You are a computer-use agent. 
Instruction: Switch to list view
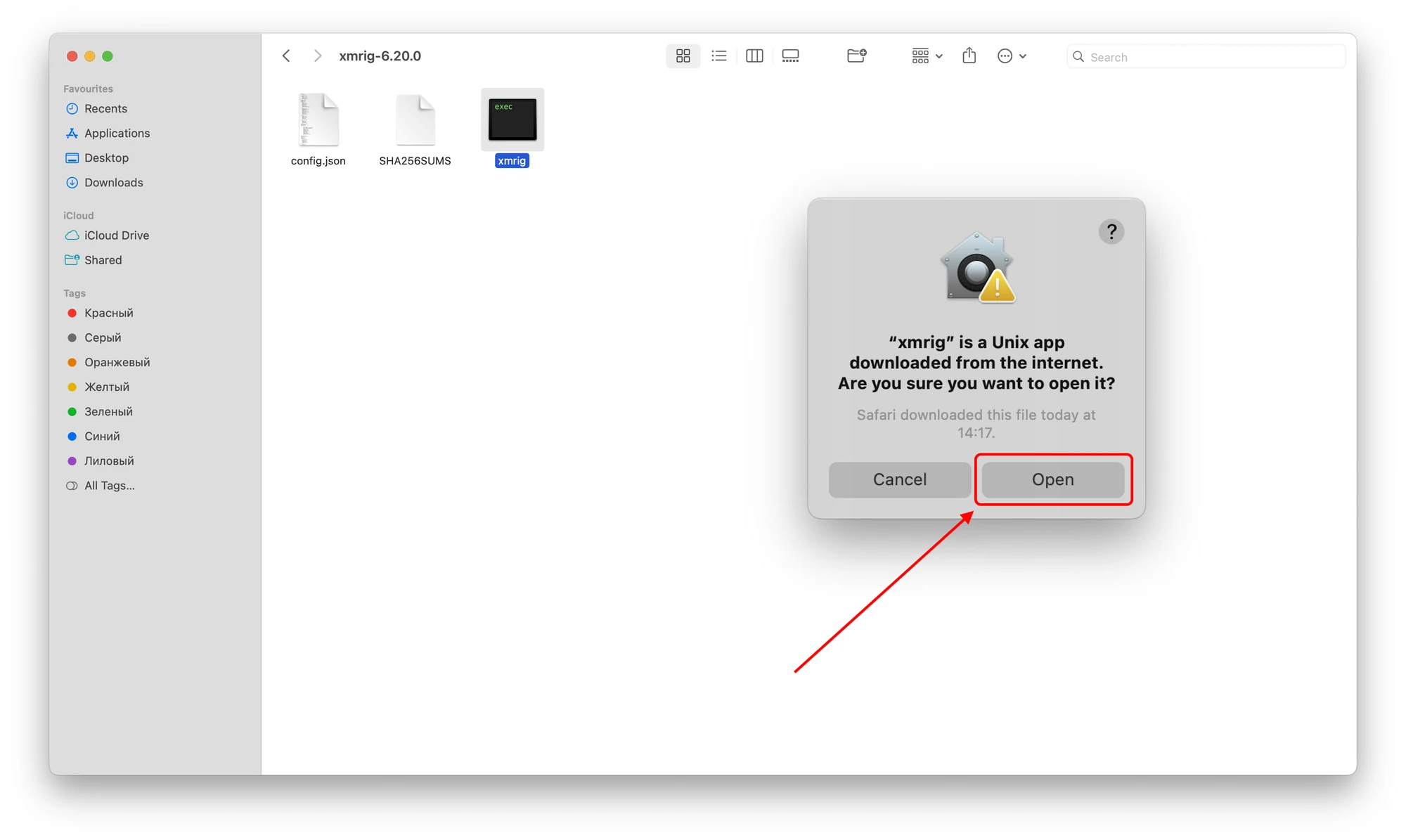[718, 56]
